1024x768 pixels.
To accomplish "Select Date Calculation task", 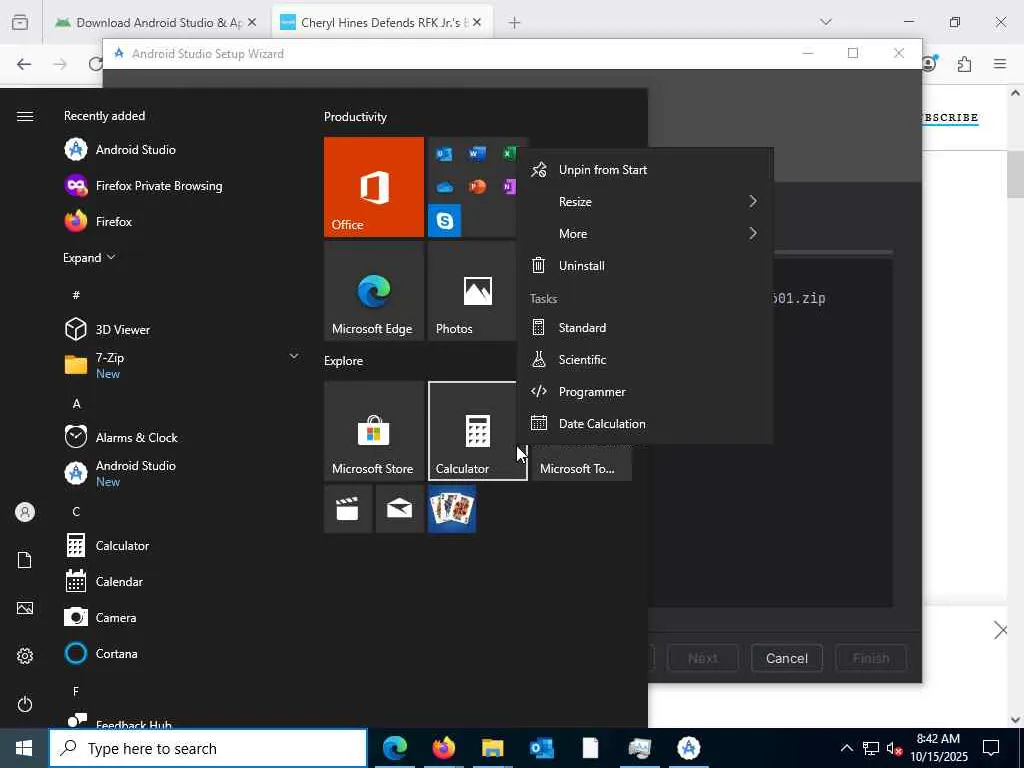I will click(645, 424).
